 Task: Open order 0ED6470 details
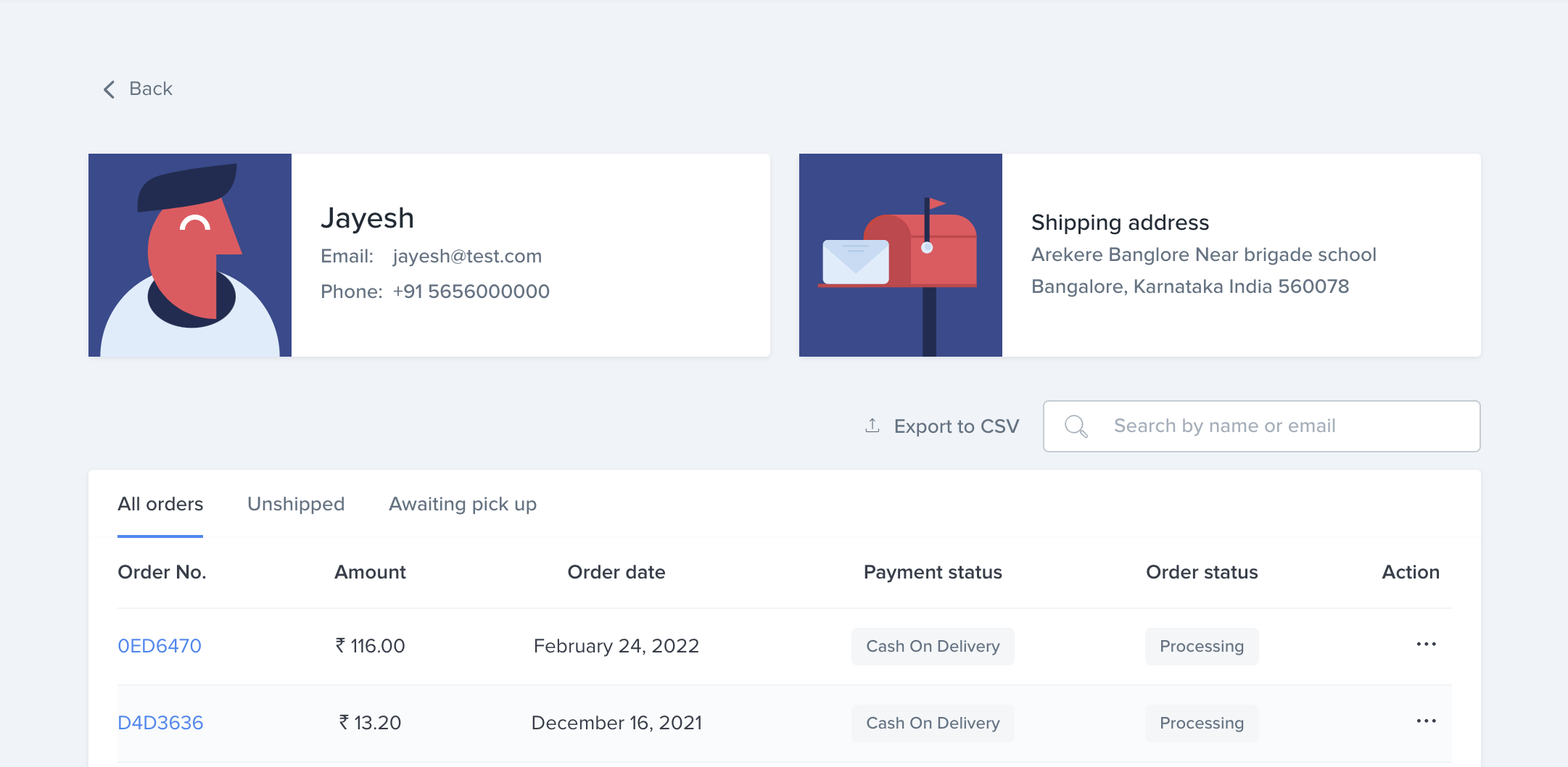pyautogui.click(x=160, y=646)
